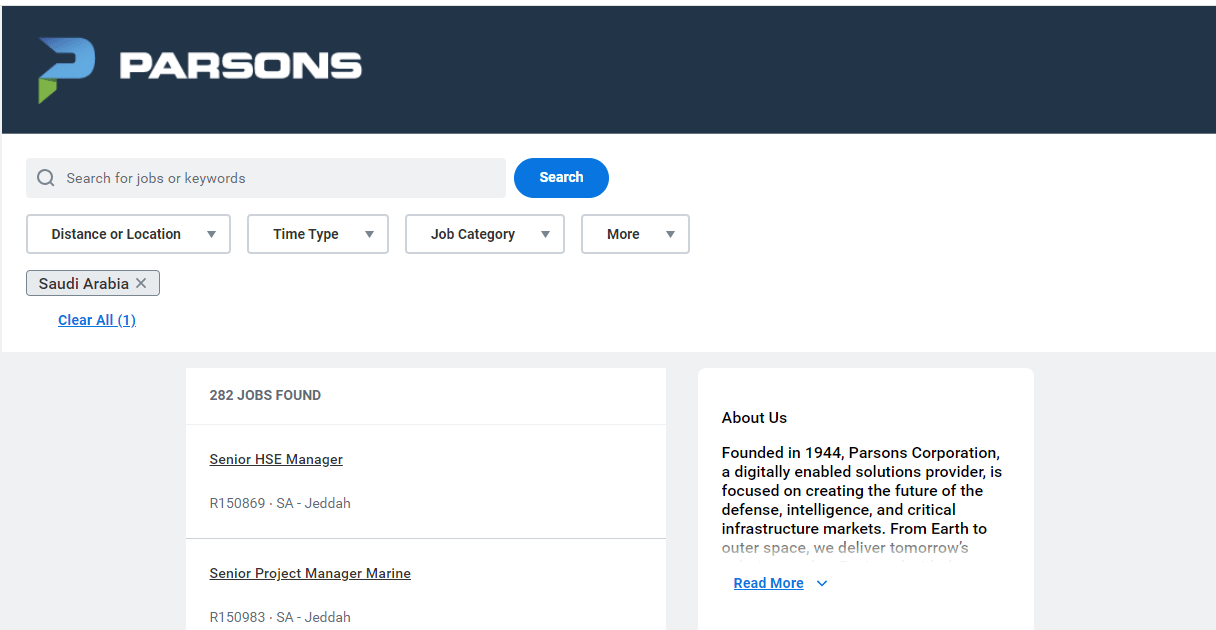Click the Saudi Arabia filter label
1216x630 pixels.
[x=84, y=284]
